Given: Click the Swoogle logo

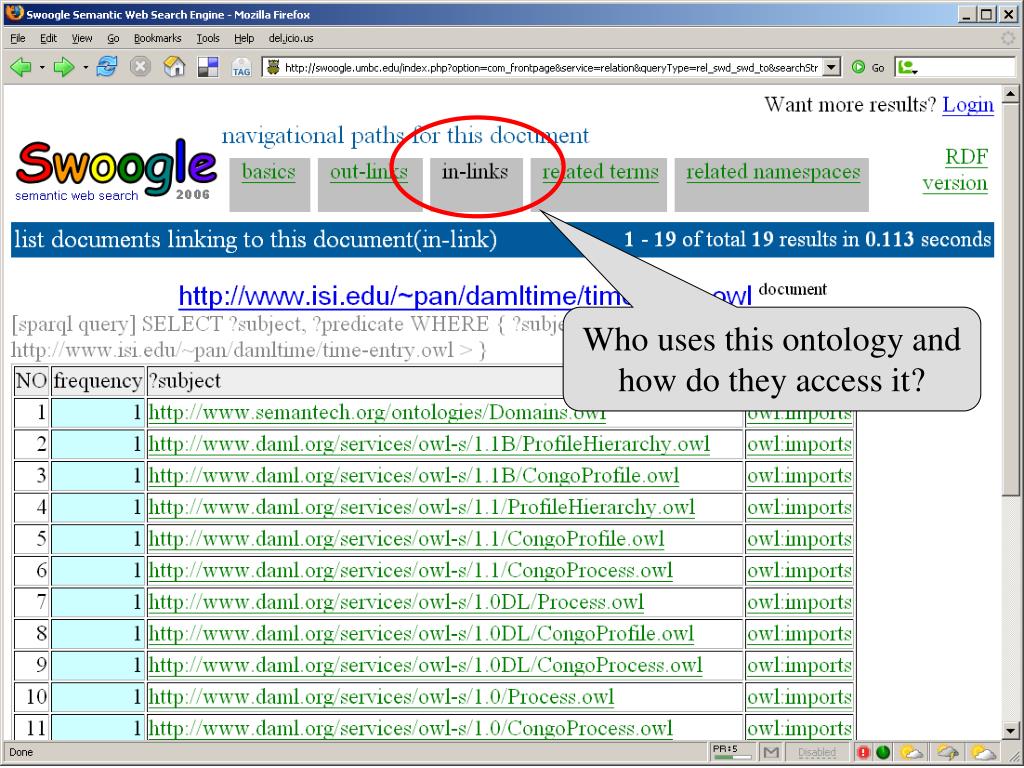Looking at the screenshot, I should [116, 168].
